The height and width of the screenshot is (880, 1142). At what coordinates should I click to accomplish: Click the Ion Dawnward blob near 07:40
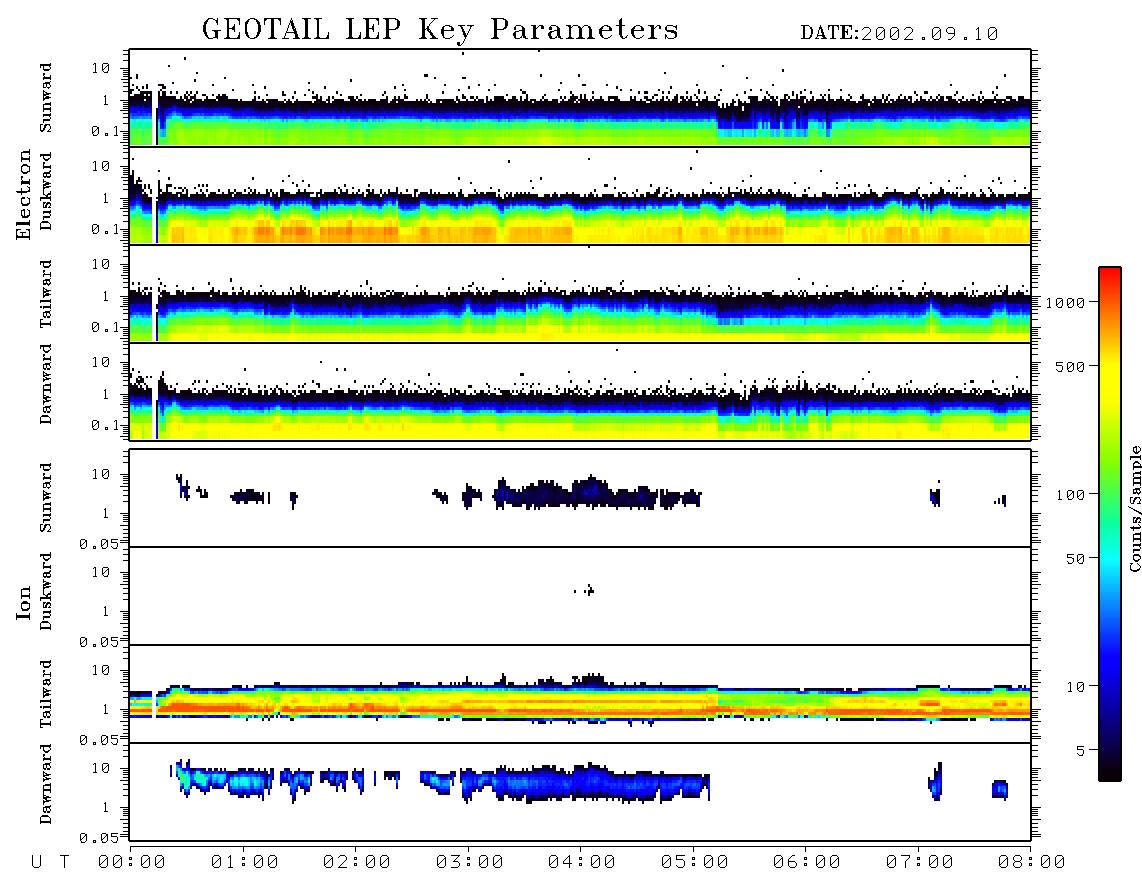(1000, 789)
